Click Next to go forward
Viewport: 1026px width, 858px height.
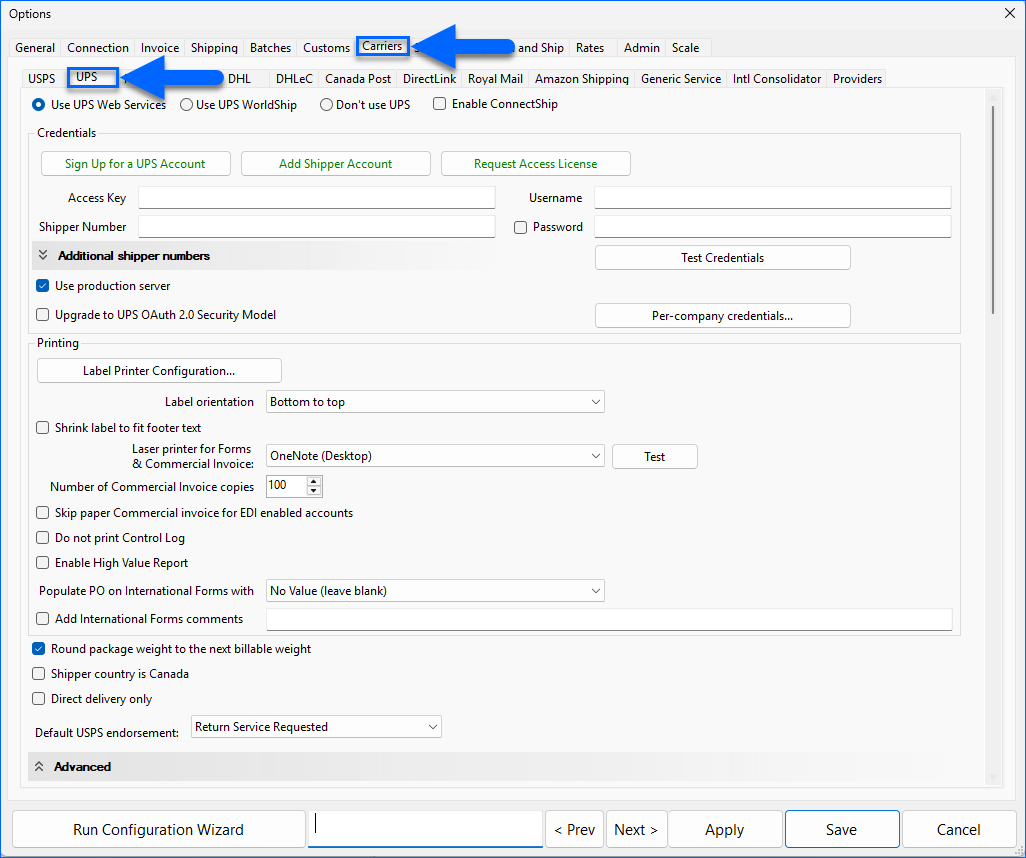pyautogui.click(x=637, y=830)
